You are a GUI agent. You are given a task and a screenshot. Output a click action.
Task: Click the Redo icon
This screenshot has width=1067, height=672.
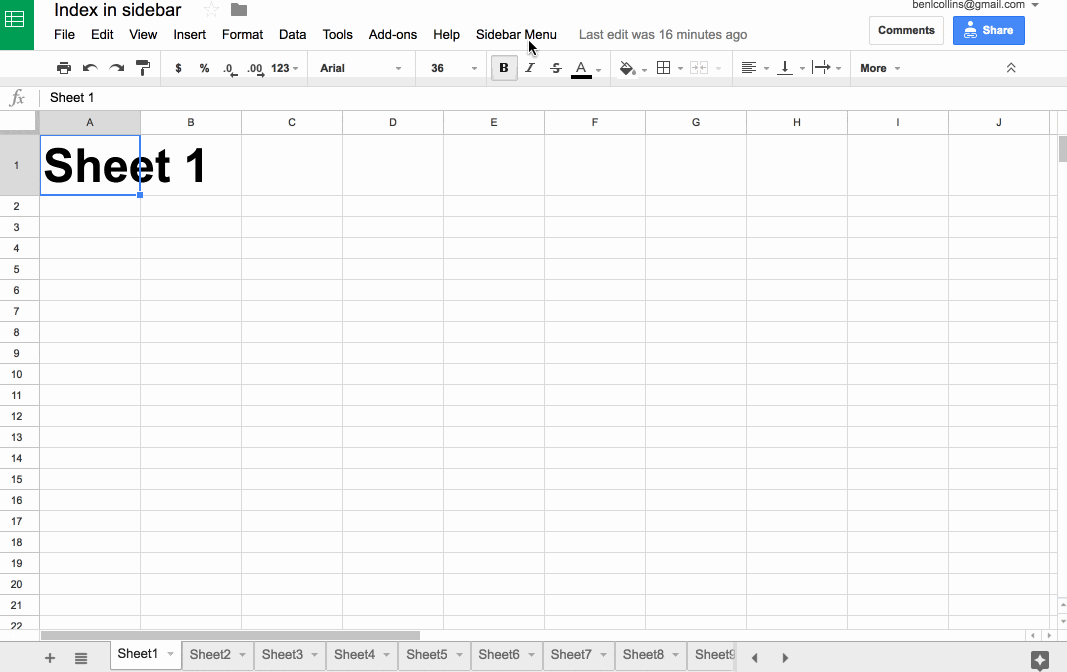(x=116, y=67)
